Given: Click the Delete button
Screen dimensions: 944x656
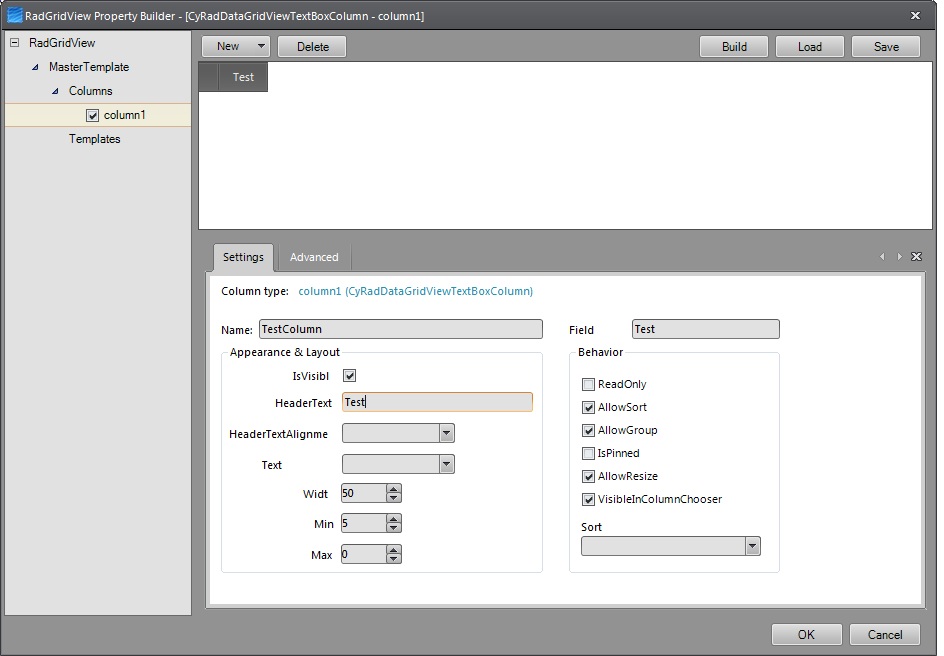Looking at the screenshot, I should pyautogui.click(x=312, y=46).
